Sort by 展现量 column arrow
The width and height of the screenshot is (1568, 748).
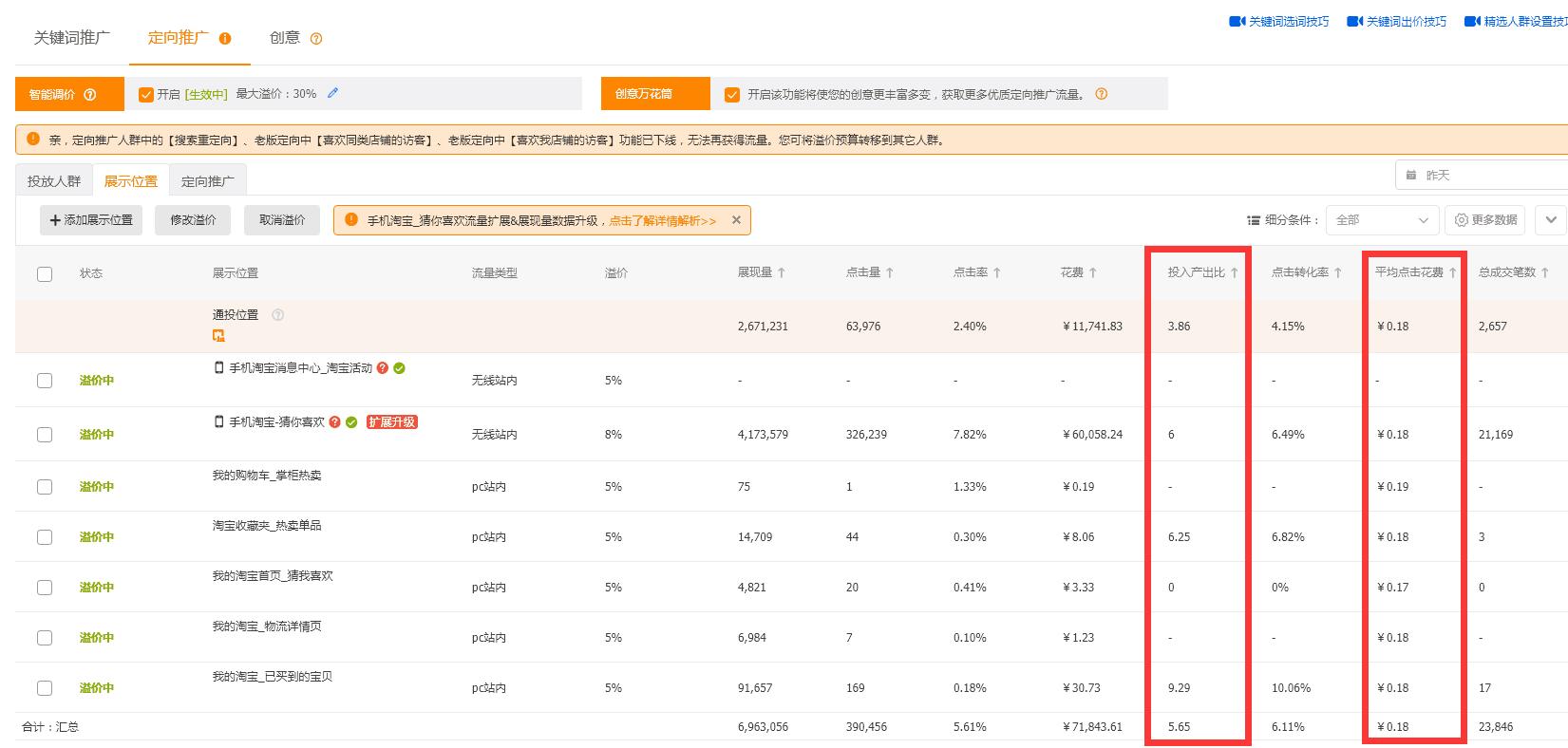[782, 272]
